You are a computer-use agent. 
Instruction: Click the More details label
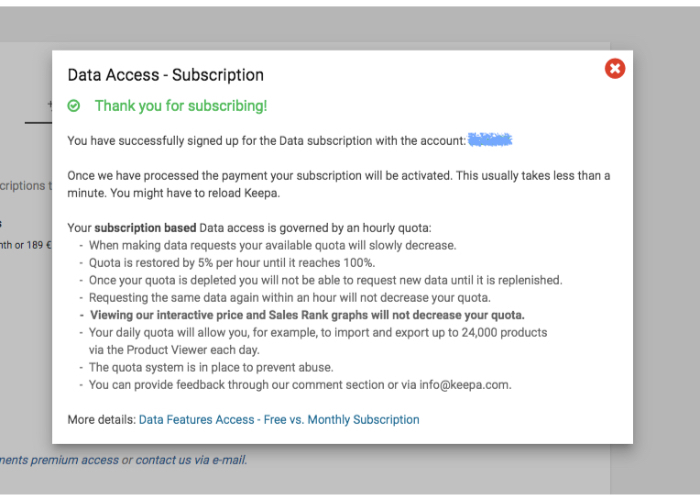pos(102,420)
